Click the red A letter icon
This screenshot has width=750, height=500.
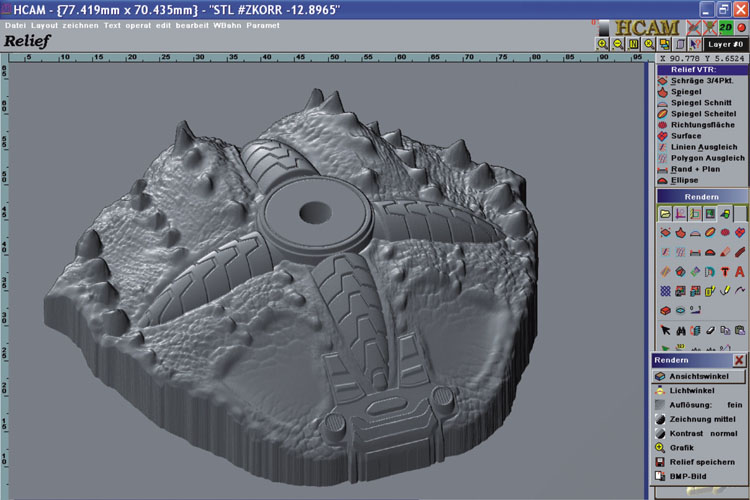coord(740,272)
